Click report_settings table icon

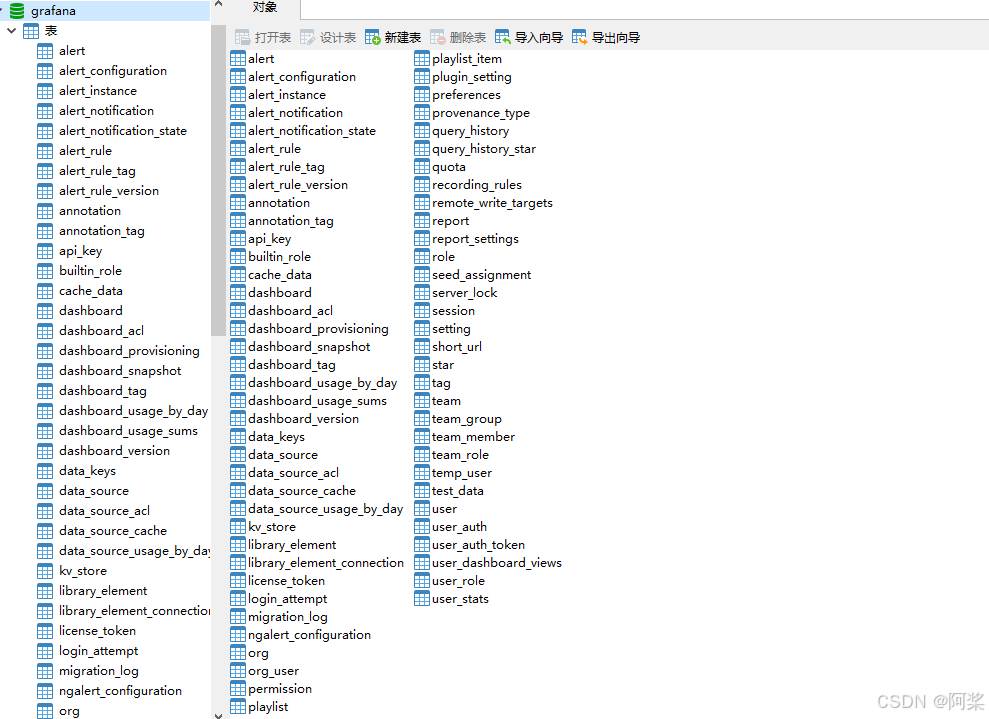point(422,239)
